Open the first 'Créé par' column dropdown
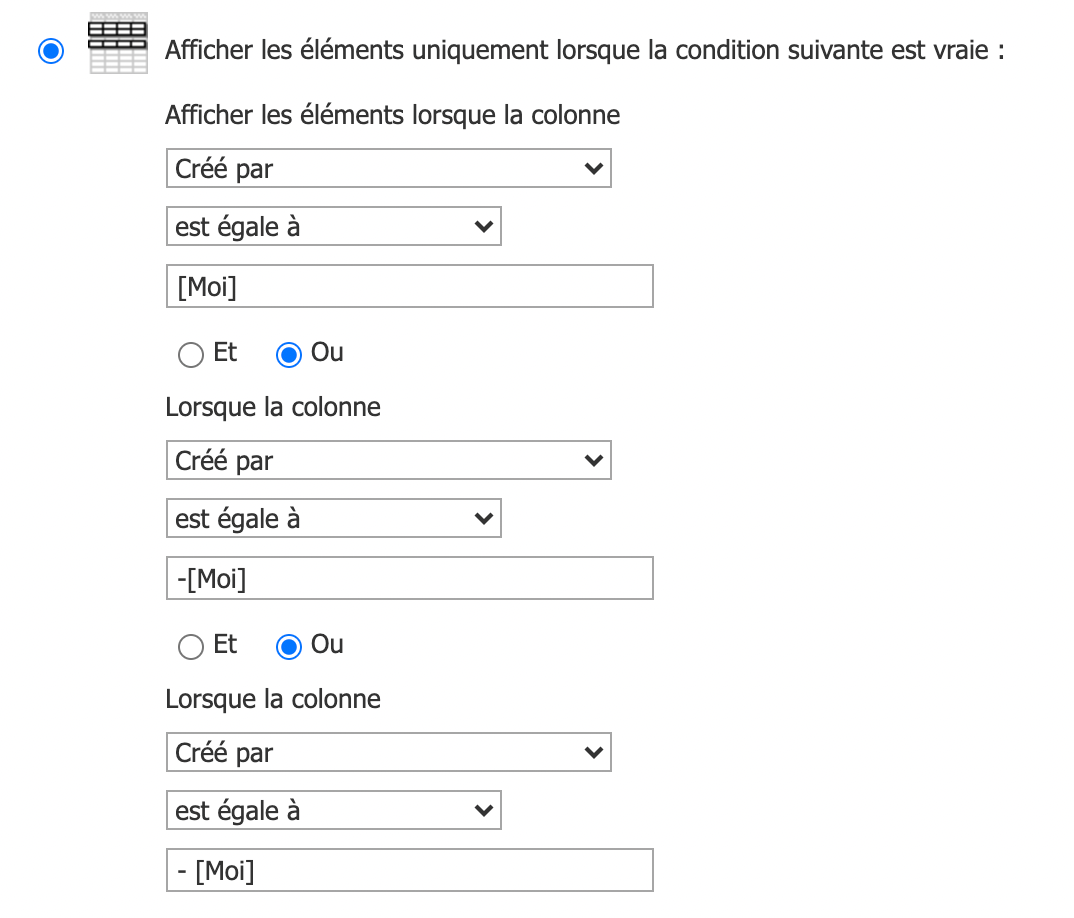The image size is (1074, 918). pyautogui.click(x=388, y=169)
